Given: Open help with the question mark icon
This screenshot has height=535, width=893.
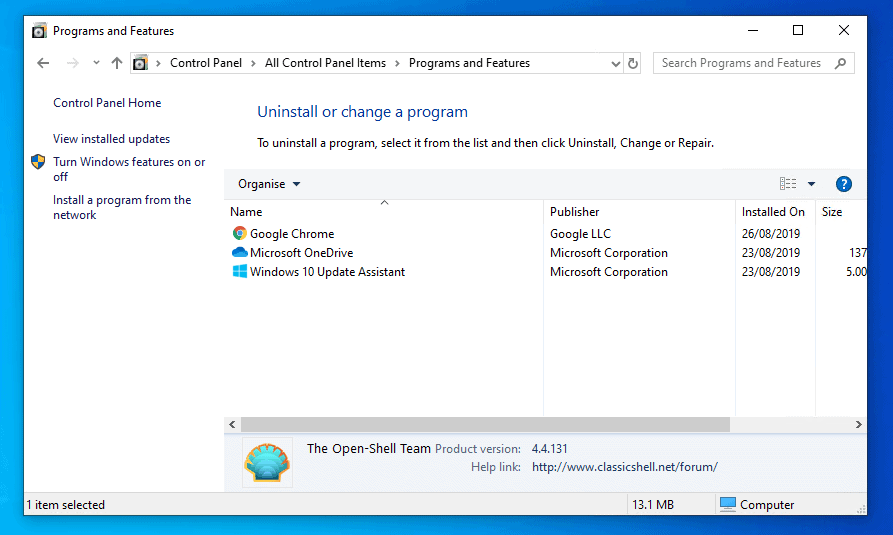Looking at the screenshot, I should [x=843, y=184].
